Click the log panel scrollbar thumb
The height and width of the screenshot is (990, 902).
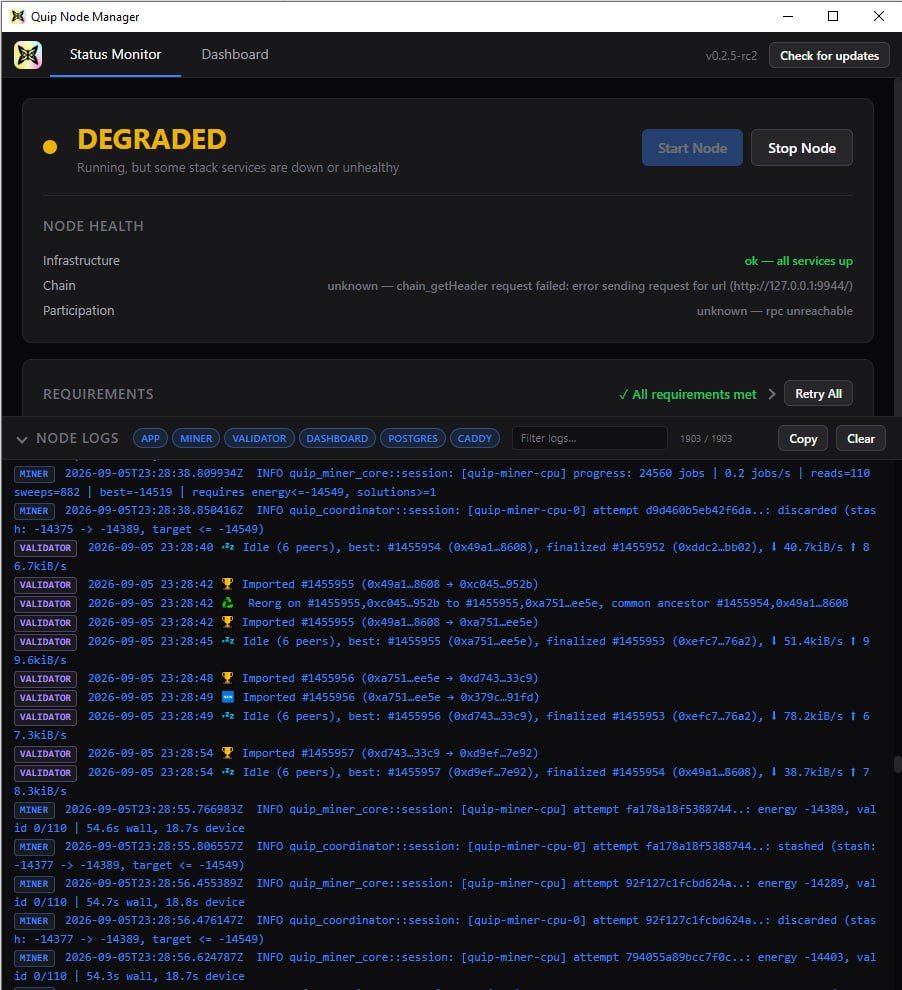pyautogui.click(x=897, y=764)
